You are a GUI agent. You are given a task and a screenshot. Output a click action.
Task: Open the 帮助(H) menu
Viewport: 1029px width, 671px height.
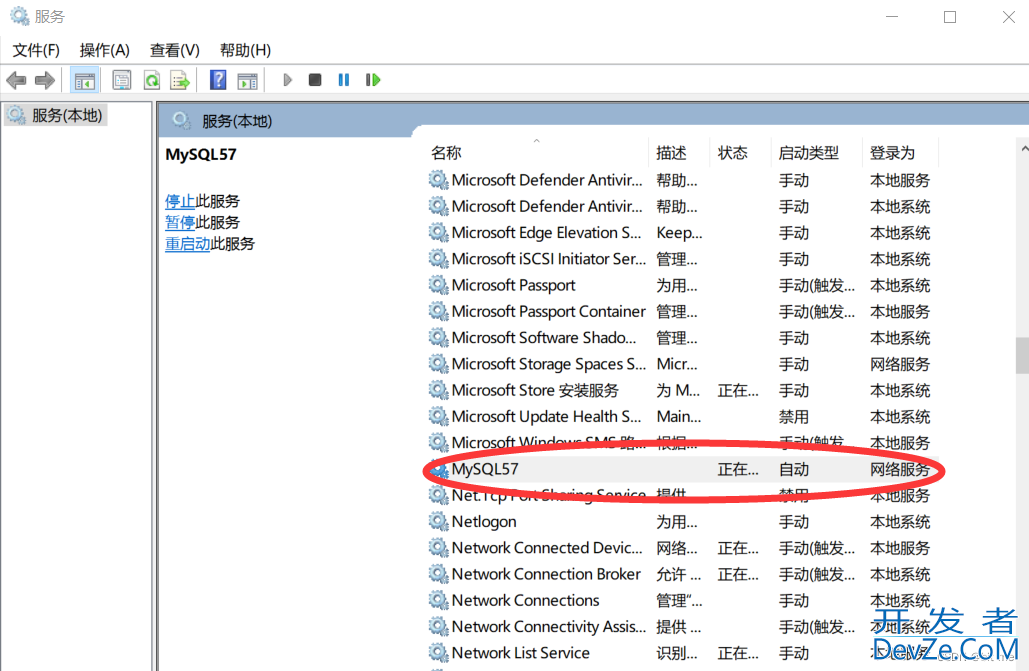pyautogui.click(x=245, y=50)
